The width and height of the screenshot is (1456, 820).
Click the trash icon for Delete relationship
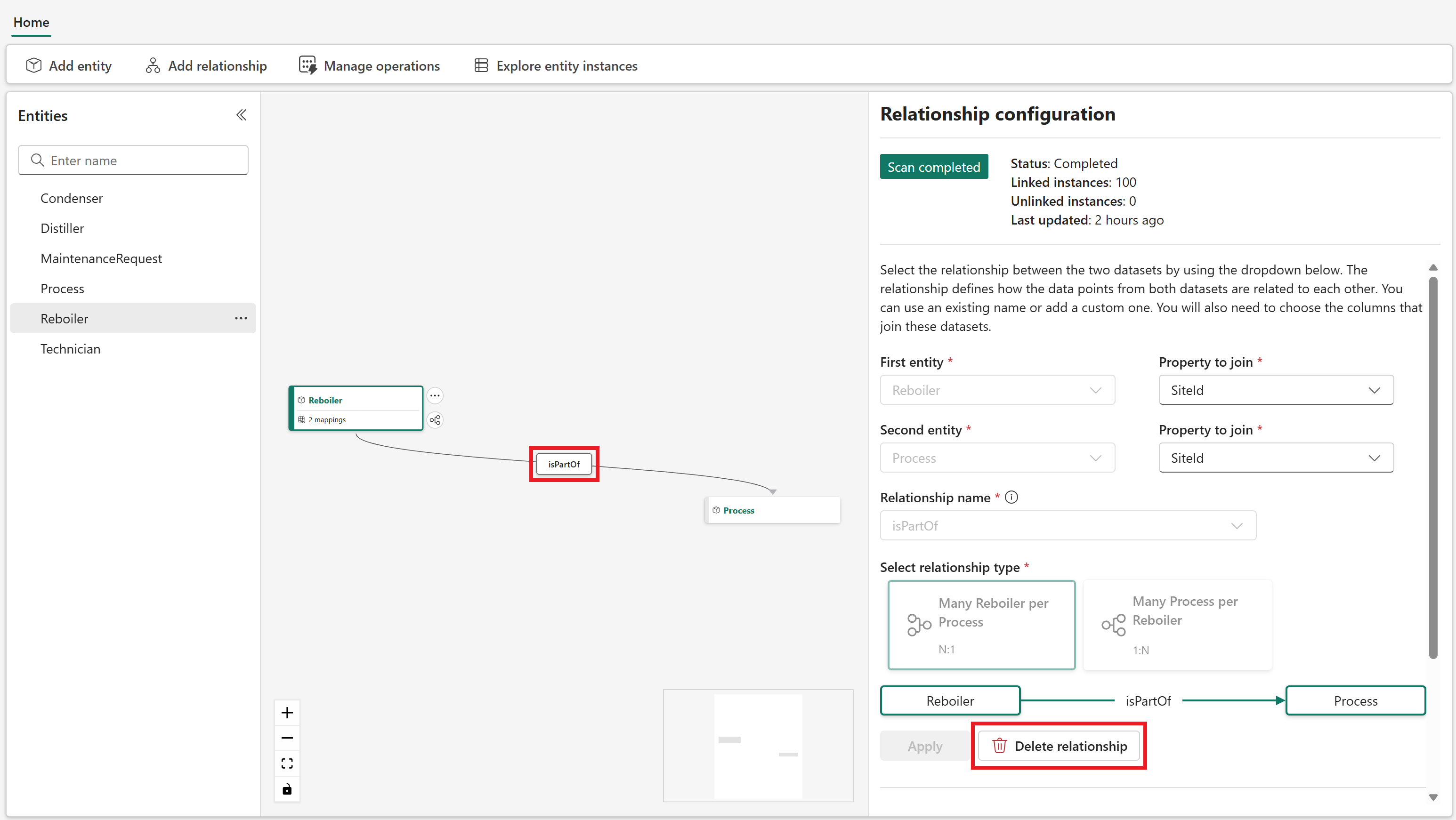[999, 746]
